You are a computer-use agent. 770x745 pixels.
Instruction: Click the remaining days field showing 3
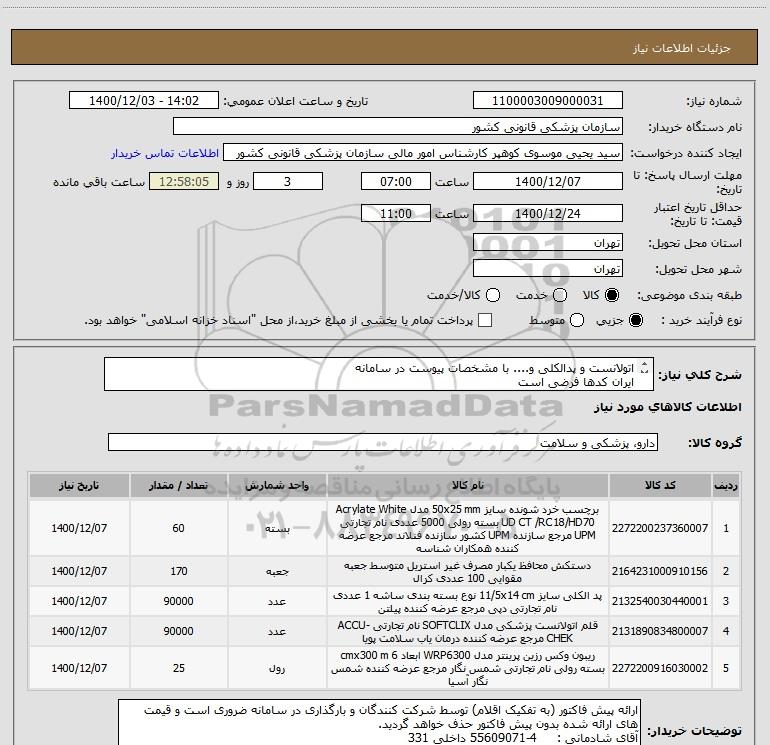[x=288, y=181]
